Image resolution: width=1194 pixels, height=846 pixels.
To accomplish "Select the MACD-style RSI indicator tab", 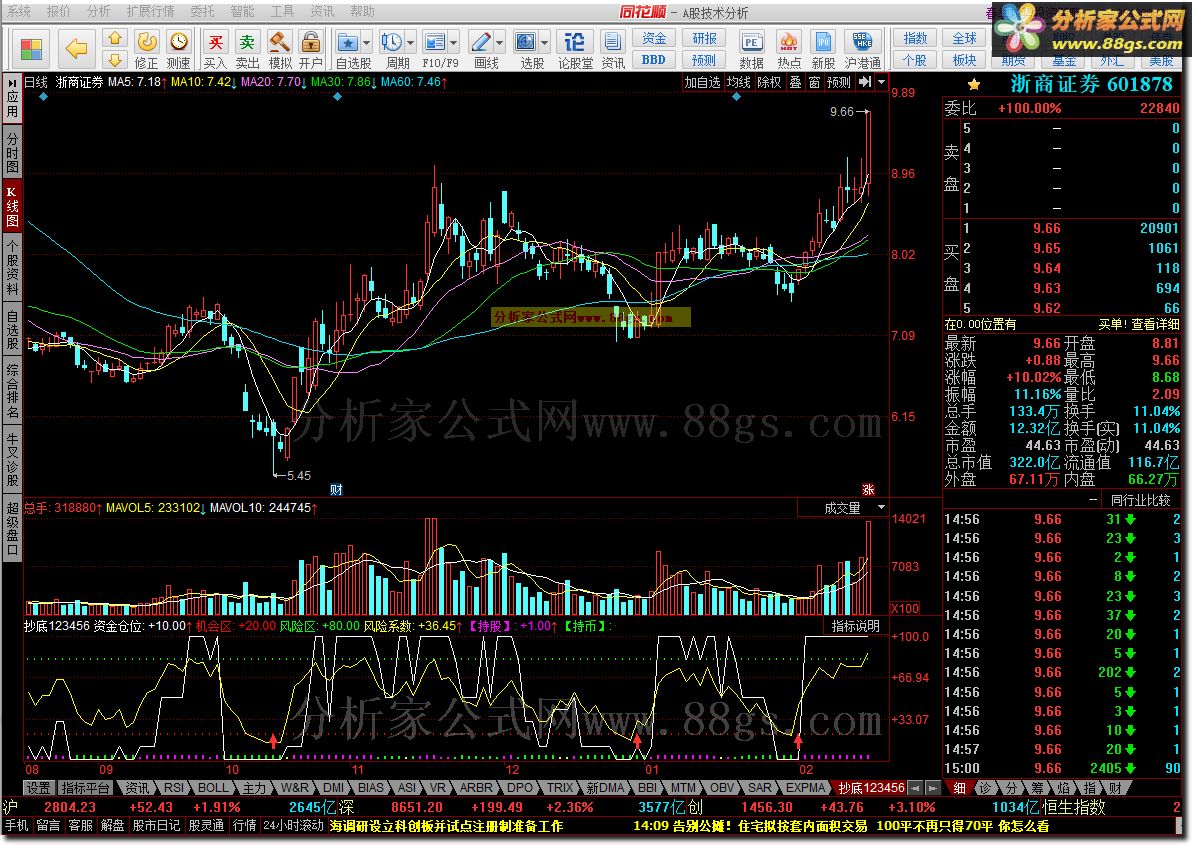I will click(x=174, y=787).
